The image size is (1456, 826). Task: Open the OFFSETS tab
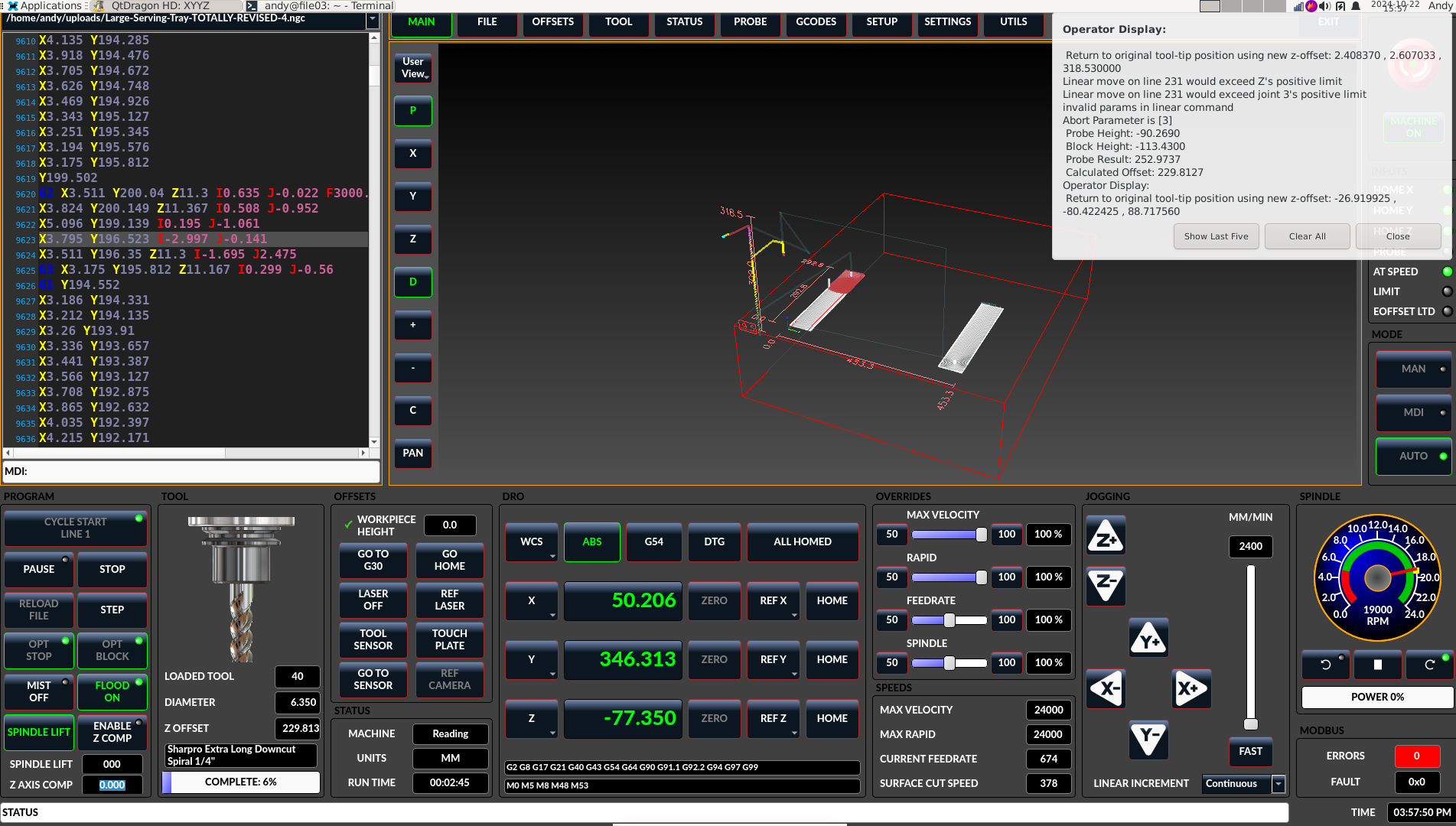point(553,22)
